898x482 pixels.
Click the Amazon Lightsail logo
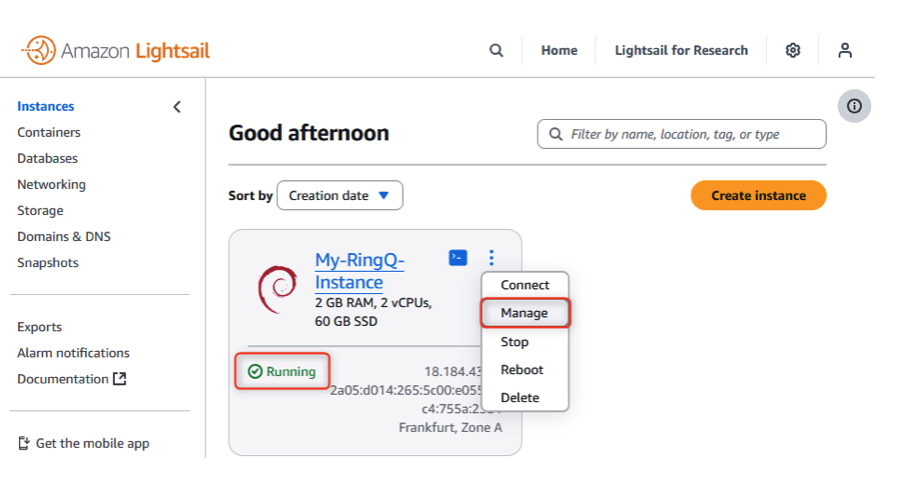click(115, 50)
